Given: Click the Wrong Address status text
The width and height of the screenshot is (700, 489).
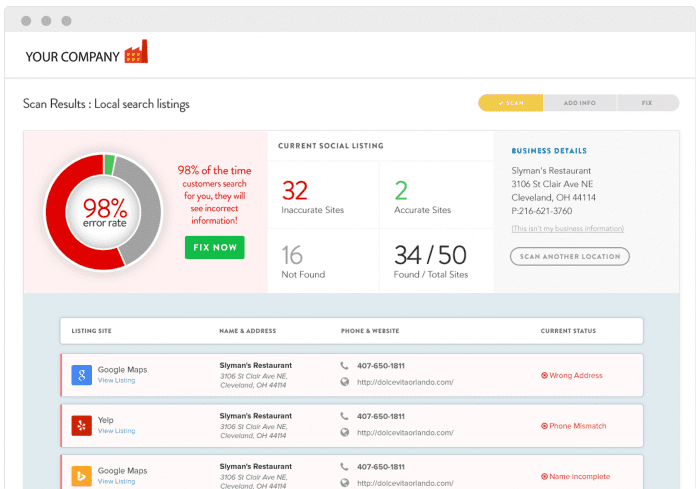Looking at the screenshot, I should click(576, 376).
